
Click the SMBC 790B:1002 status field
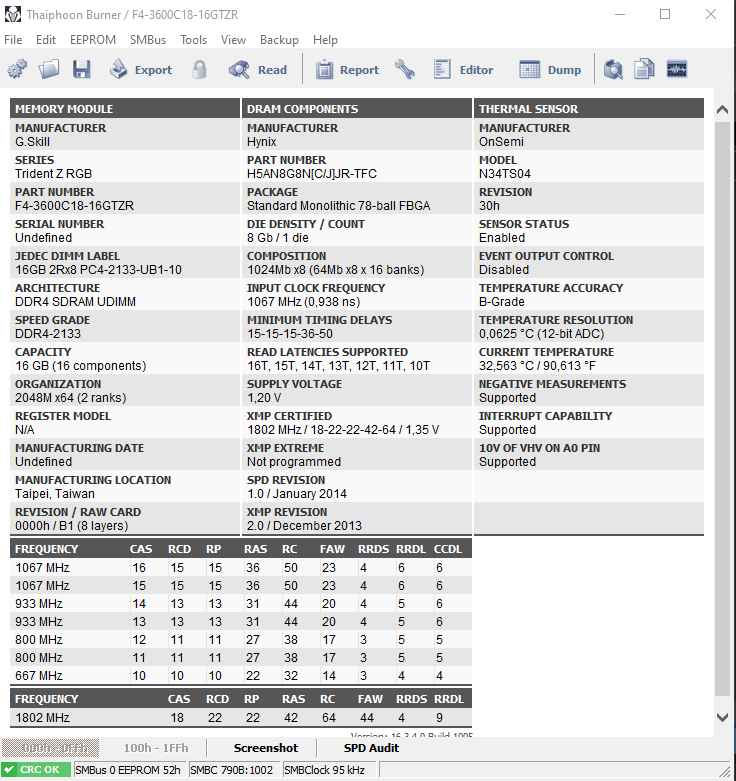click(234, 770)
